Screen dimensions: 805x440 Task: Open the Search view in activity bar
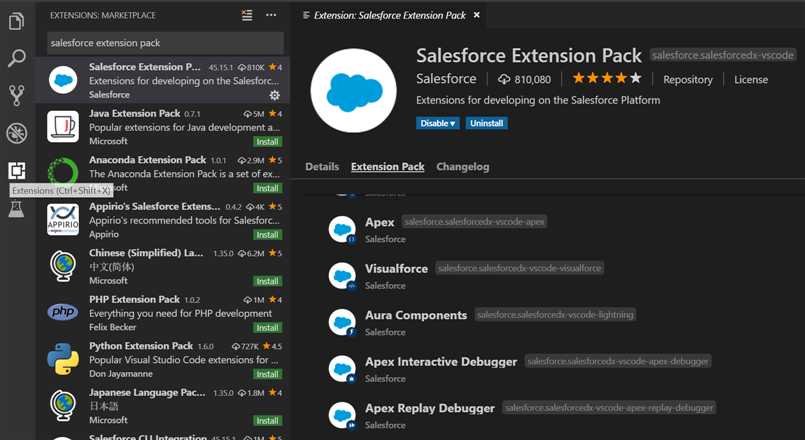click(16, 58)
